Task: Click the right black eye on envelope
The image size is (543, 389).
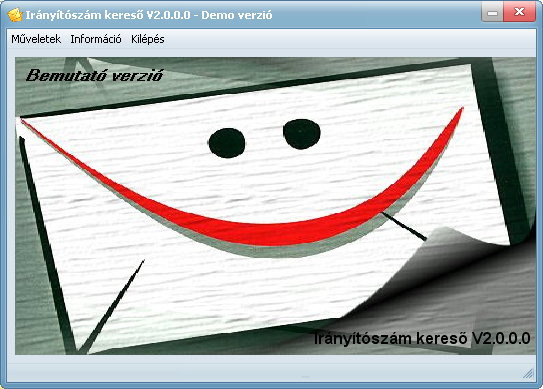Action: (x=302, y=134)
